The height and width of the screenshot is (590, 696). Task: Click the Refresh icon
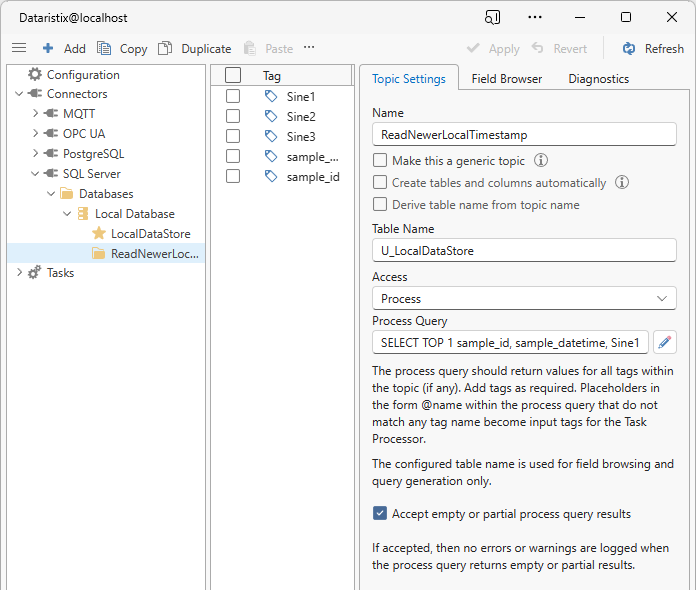pos(629,48)
